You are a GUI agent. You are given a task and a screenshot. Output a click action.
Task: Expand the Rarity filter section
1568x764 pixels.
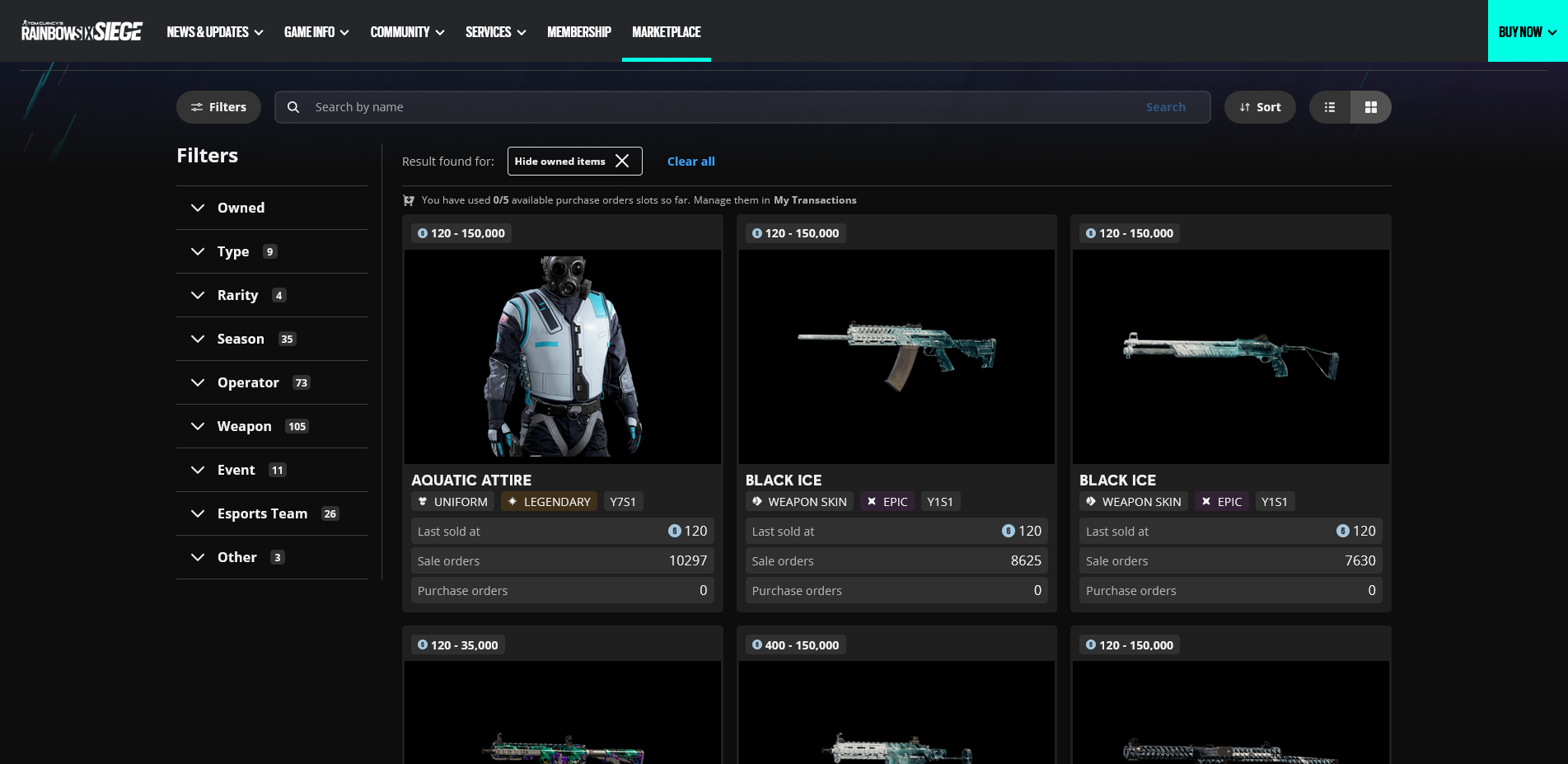point(272,295)
